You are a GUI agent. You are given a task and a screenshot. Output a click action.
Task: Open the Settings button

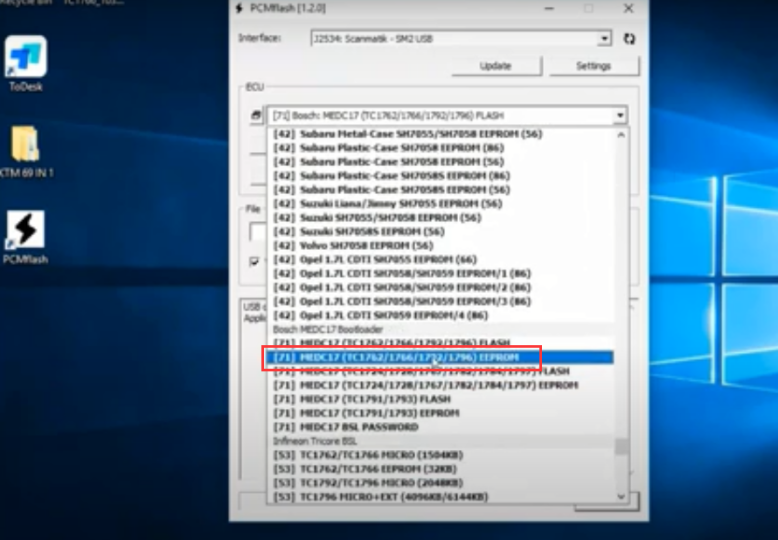[x=593, y=66]
